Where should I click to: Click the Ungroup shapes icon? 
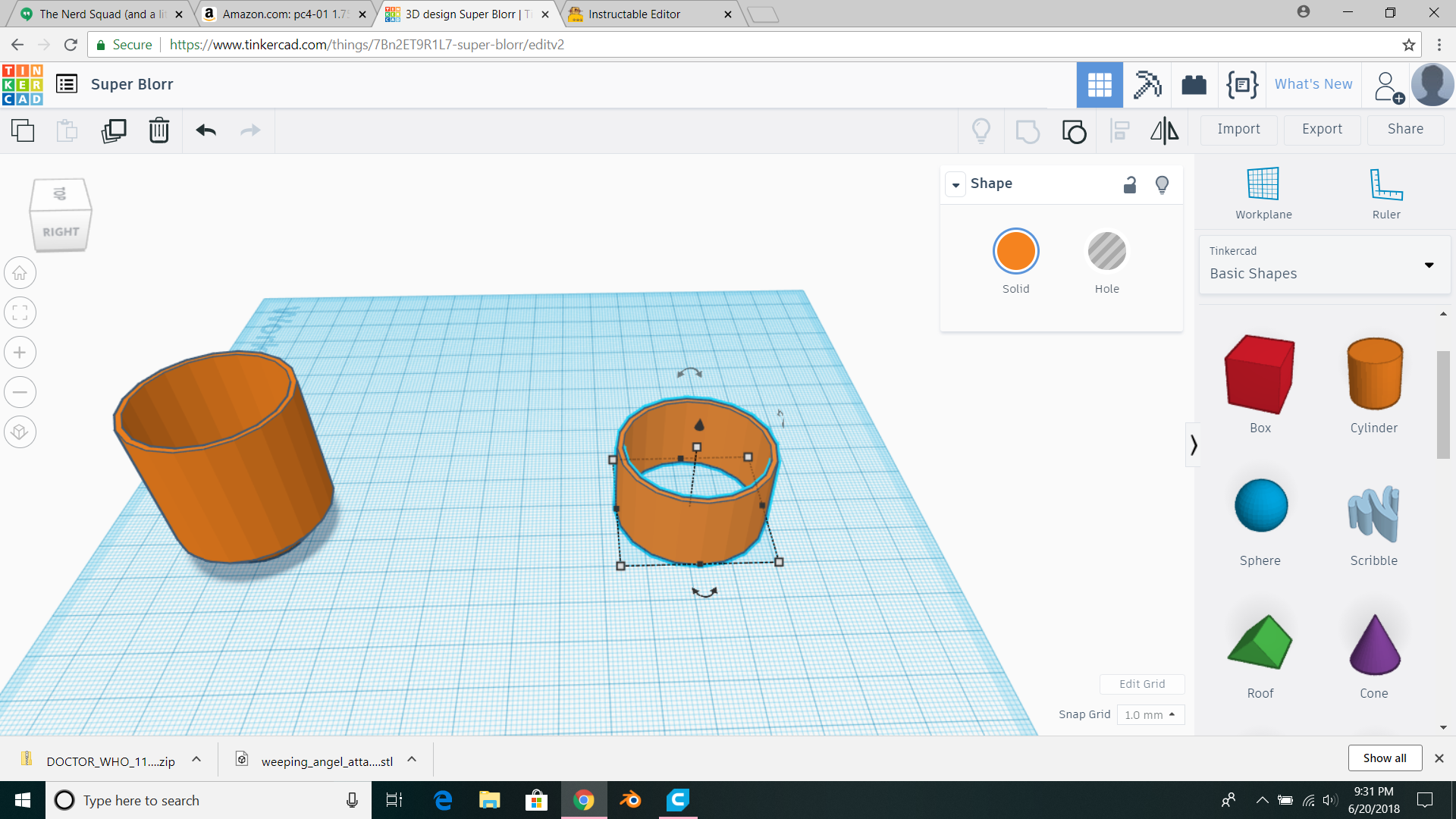(x=1074, y=131)
